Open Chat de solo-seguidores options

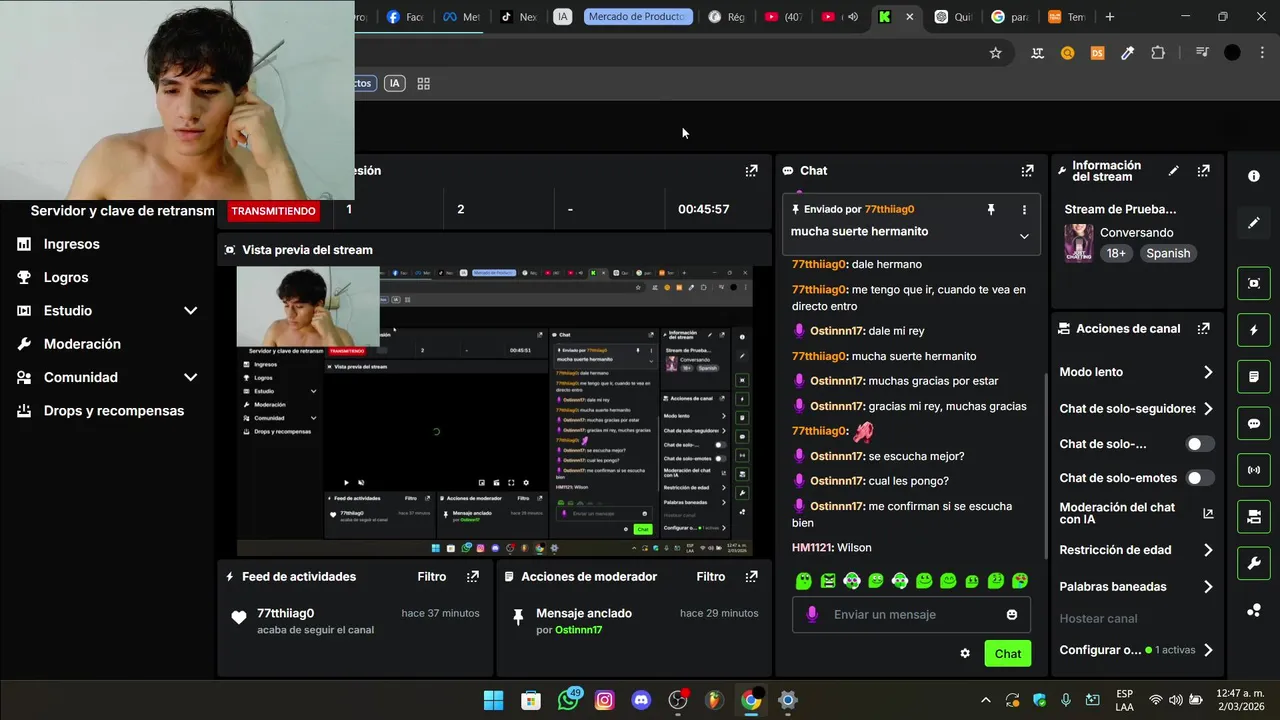[x=1136, y=409]
